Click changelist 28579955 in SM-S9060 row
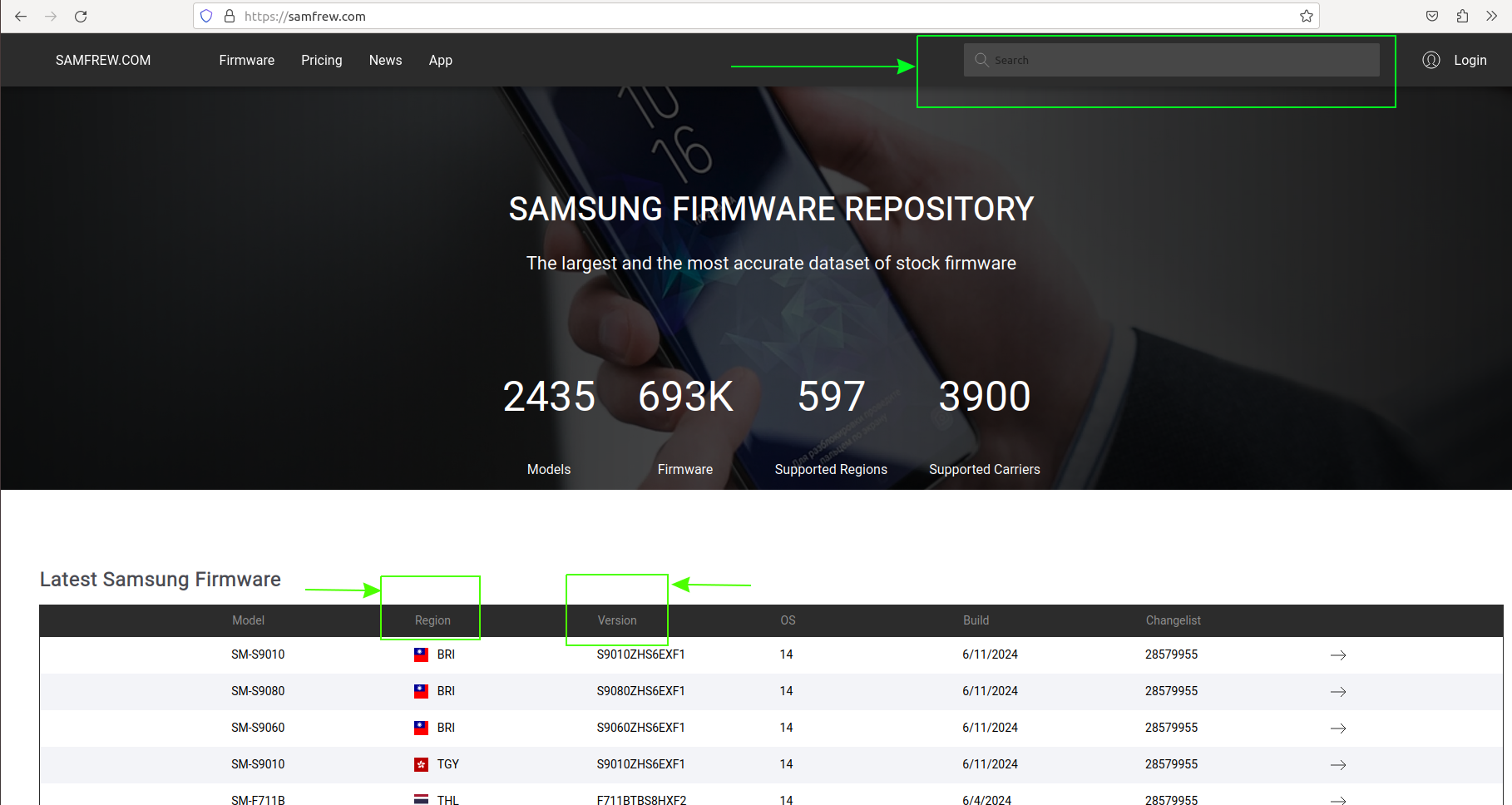Viewport: 1512px width, 805px height. click(1171, 728)
